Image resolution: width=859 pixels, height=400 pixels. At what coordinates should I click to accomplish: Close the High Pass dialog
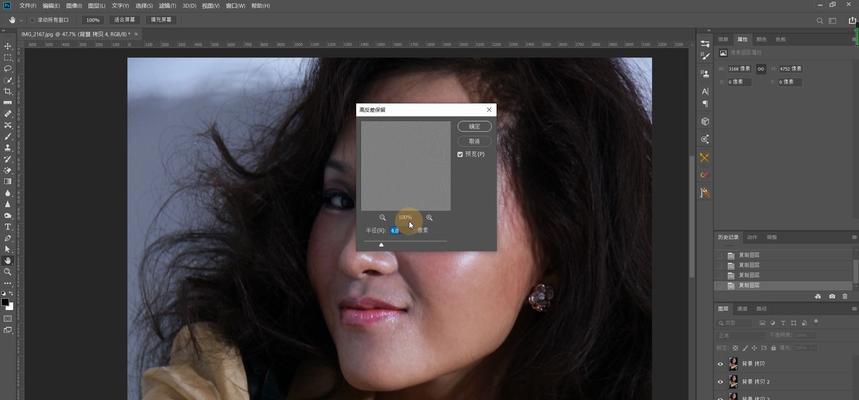(489, 110)
